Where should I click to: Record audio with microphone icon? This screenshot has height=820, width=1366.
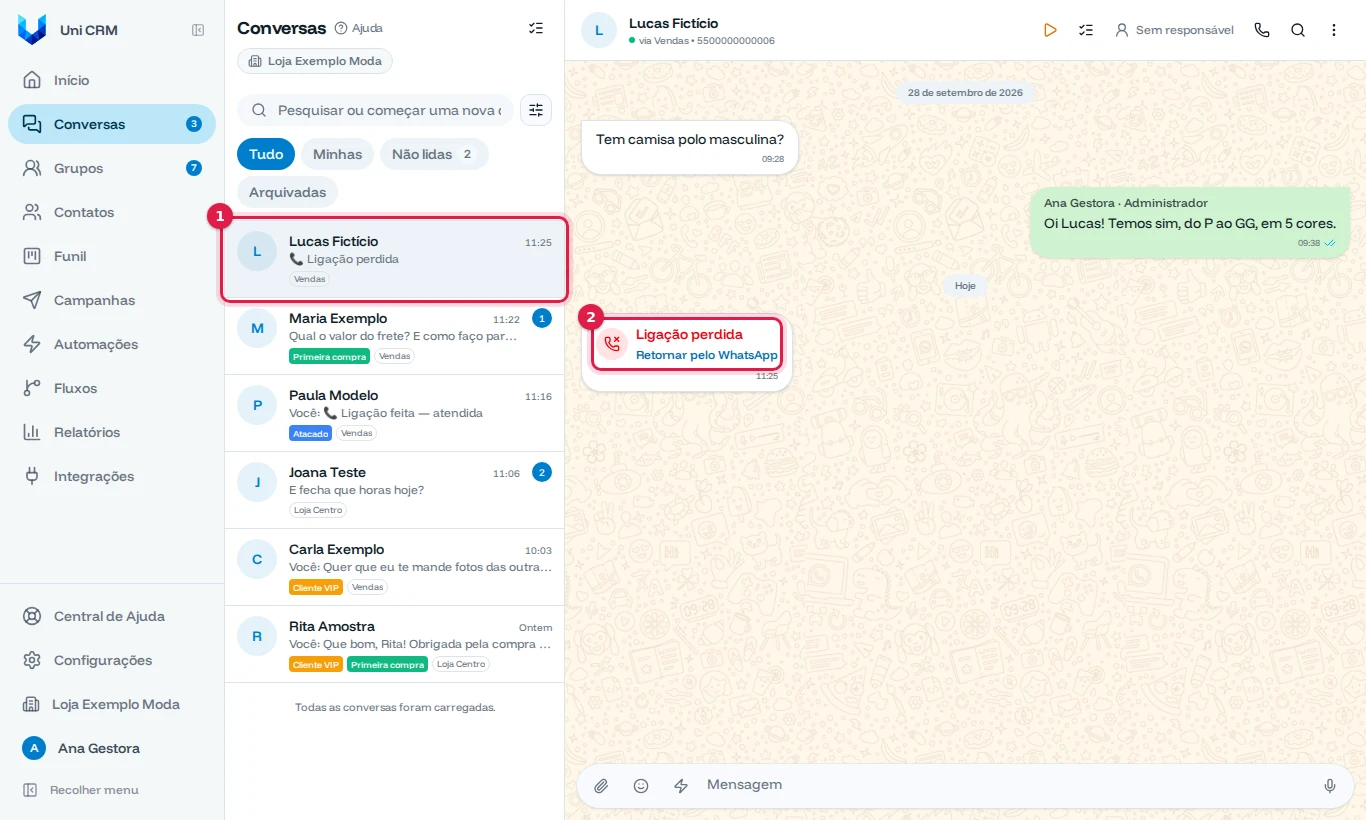(1330, 786)
